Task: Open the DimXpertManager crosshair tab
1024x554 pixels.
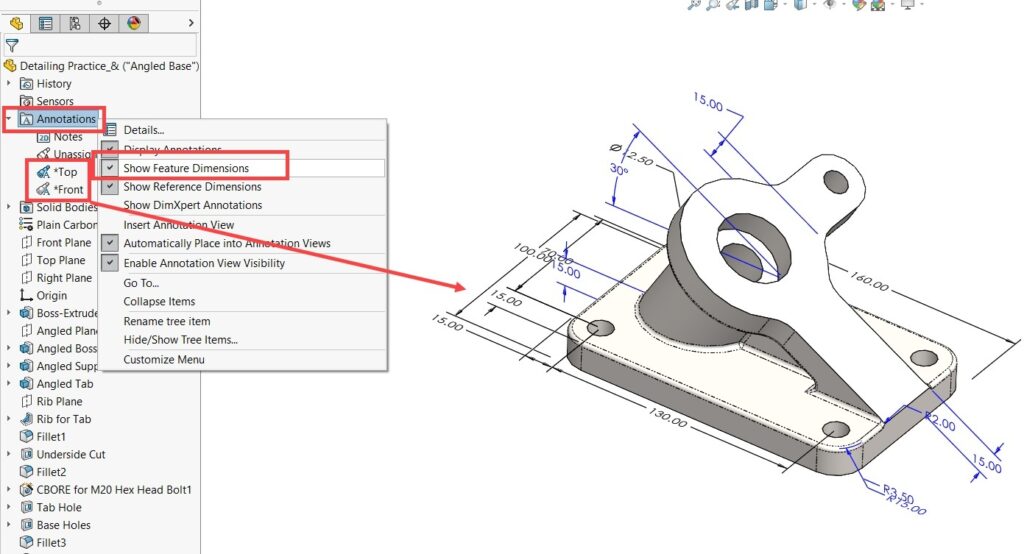Action: point(104,23)
